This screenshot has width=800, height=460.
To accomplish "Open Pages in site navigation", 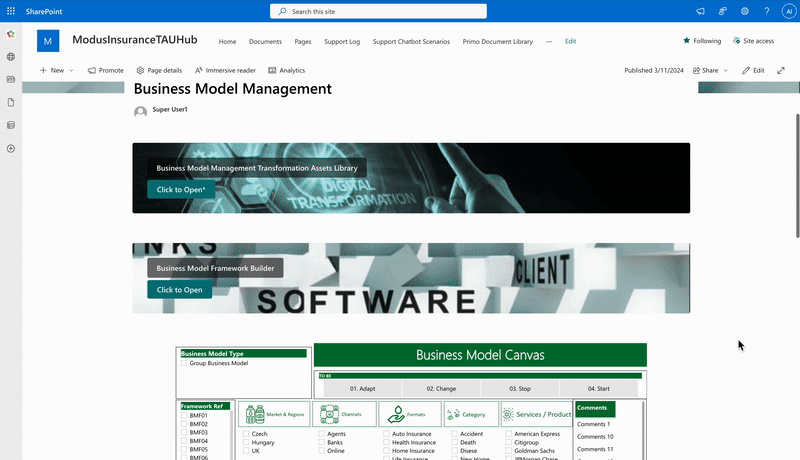I will point(303,42).
